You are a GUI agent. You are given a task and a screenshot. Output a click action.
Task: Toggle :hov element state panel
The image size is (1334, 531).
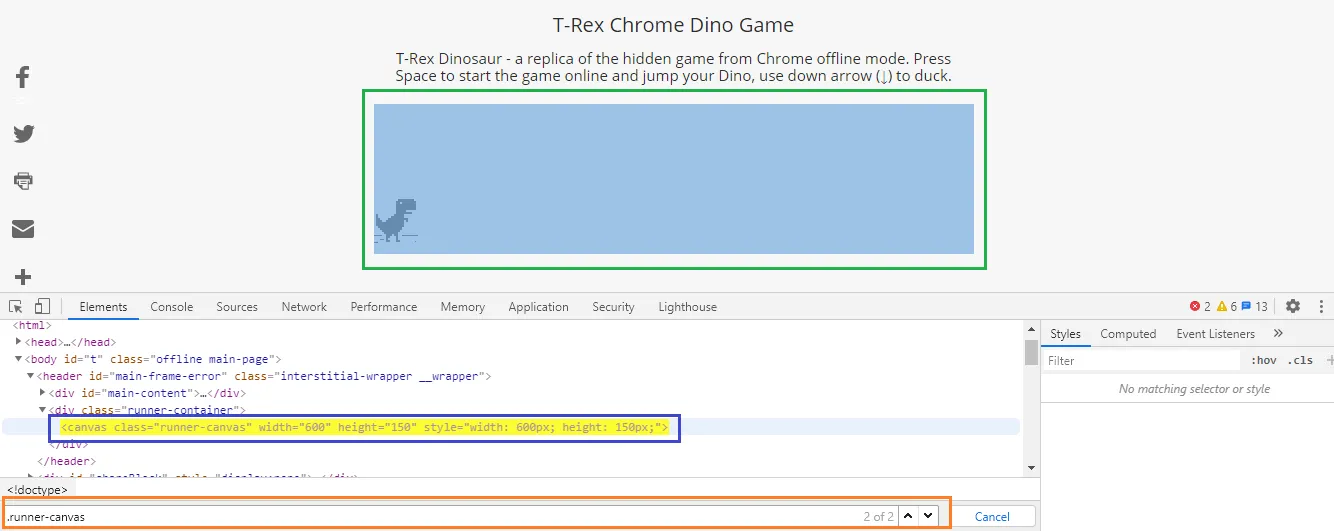click(x=1264, y=360)
